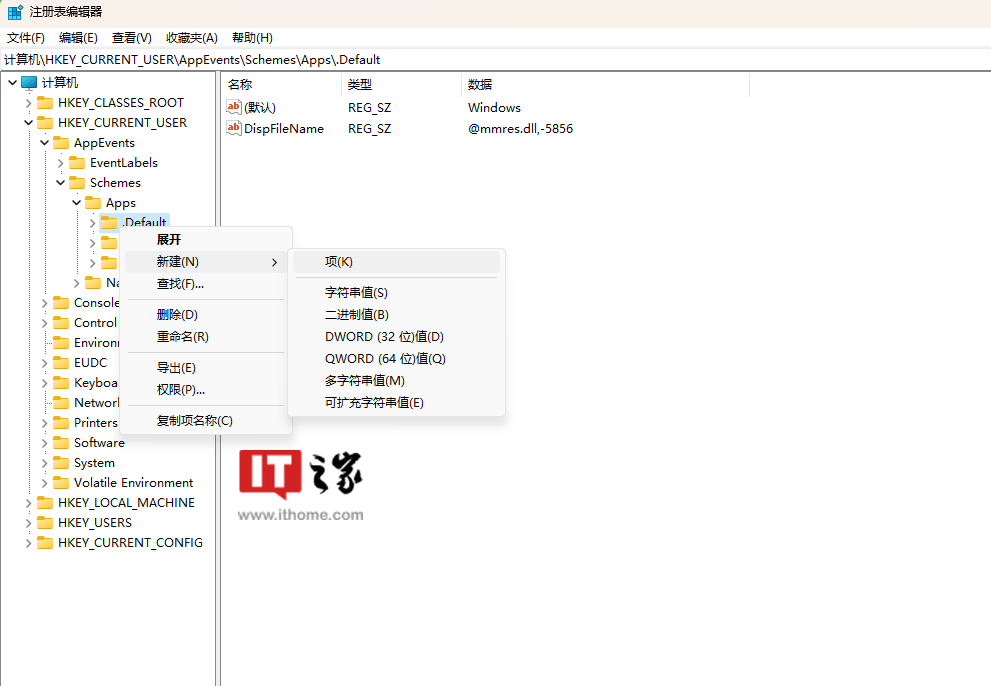Click the 计算机 computer icon
Viewport: 991px width, 686px height.
click(x=29, y=82)
